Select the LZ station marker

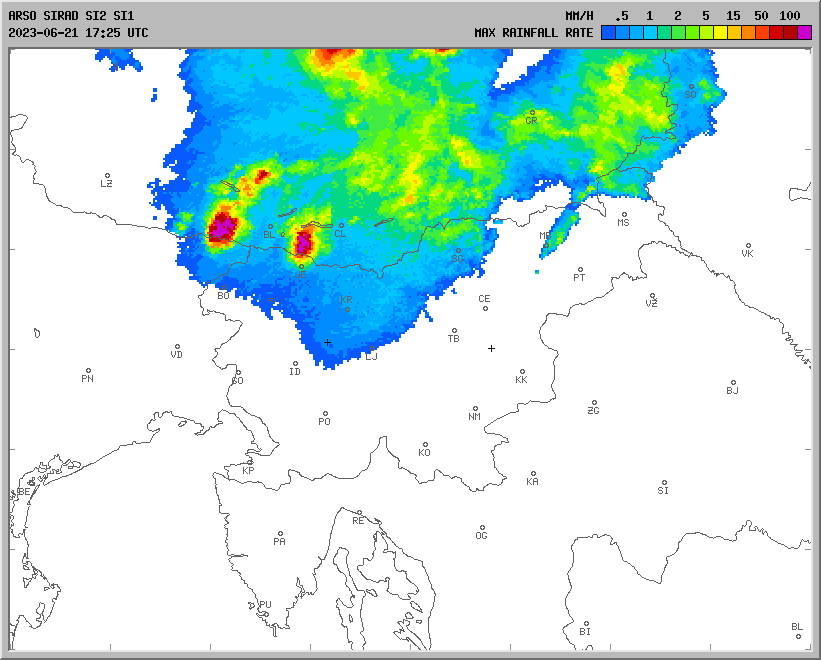point(107,176)
